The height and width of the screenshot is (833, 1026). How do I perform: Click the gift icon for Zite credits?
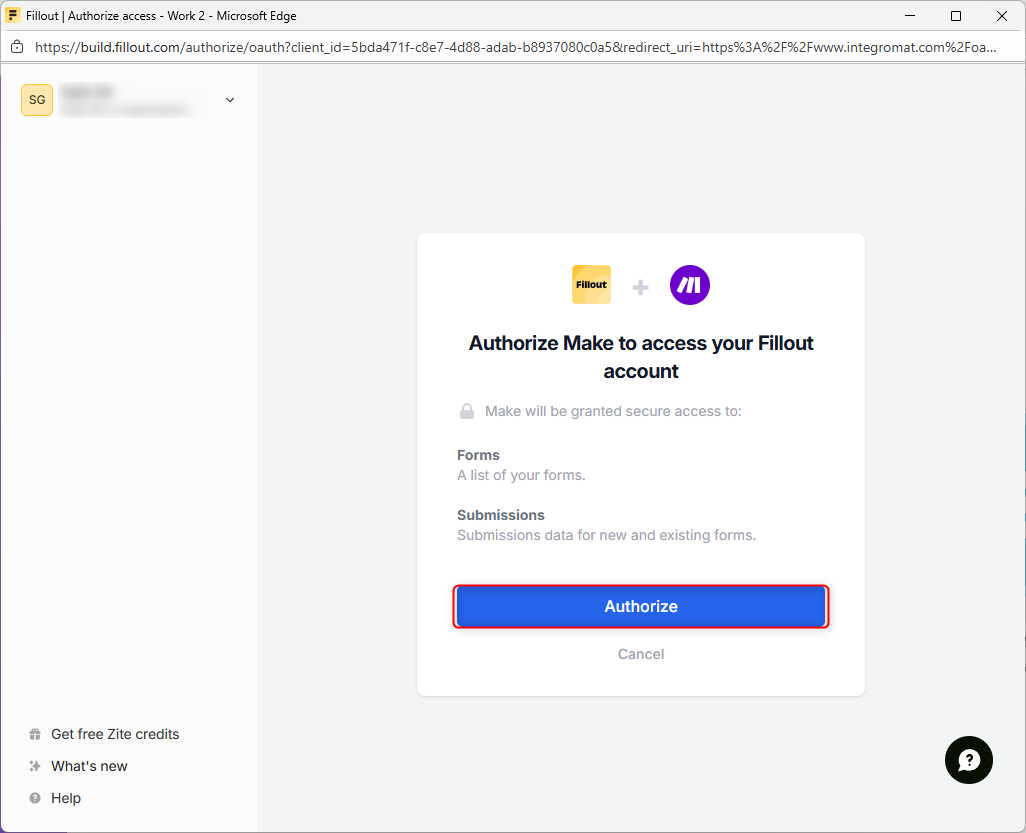click(35, 734)
